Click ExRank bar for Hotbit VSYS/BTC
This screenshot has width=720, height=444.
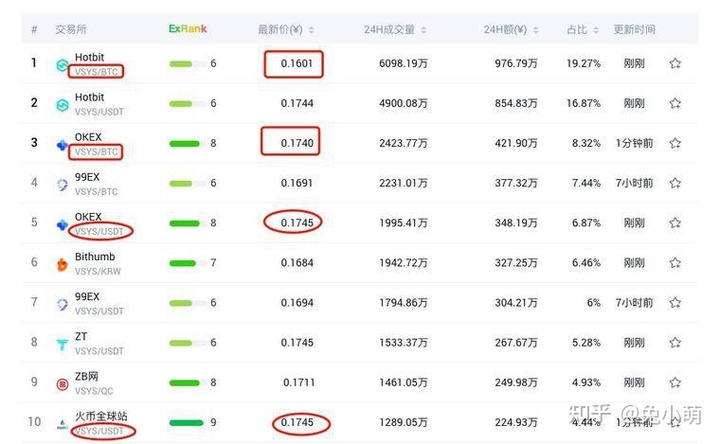(x=188, y=64)
